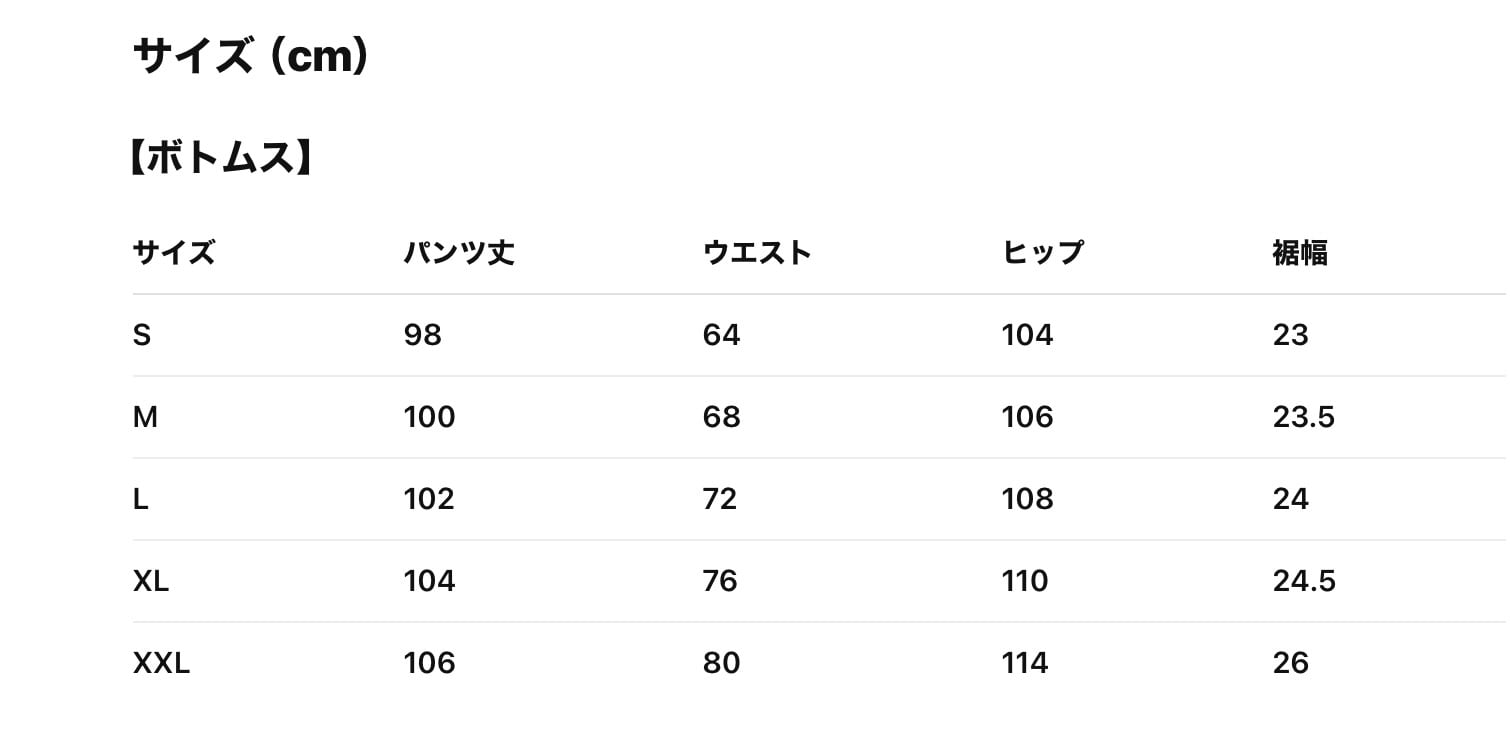1510x743 pixels.
Task: Click the M size row label
Action: (145, 417)
